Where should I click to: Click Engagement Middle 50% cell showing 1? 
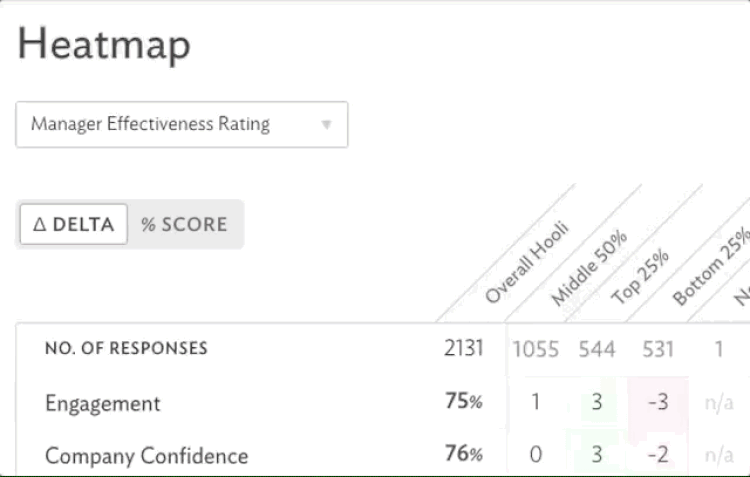click(536, 403)
